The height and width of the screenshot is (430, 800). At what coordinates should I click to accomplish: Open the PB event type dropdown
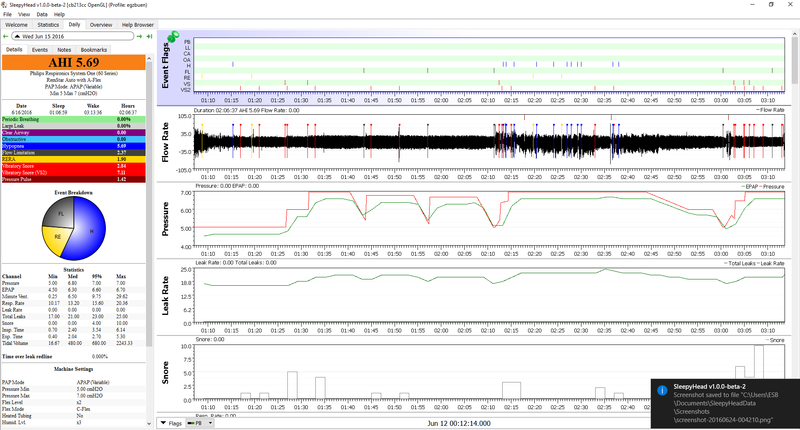coord(205,425)
